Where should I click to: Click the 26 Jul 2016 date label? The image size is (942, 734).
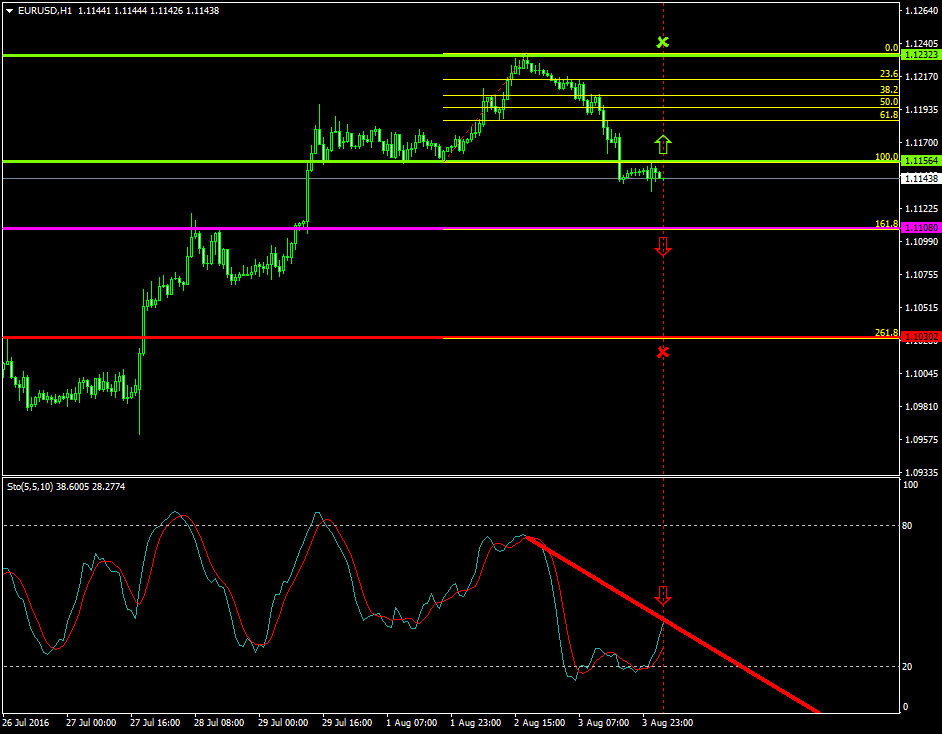(27, 722)
